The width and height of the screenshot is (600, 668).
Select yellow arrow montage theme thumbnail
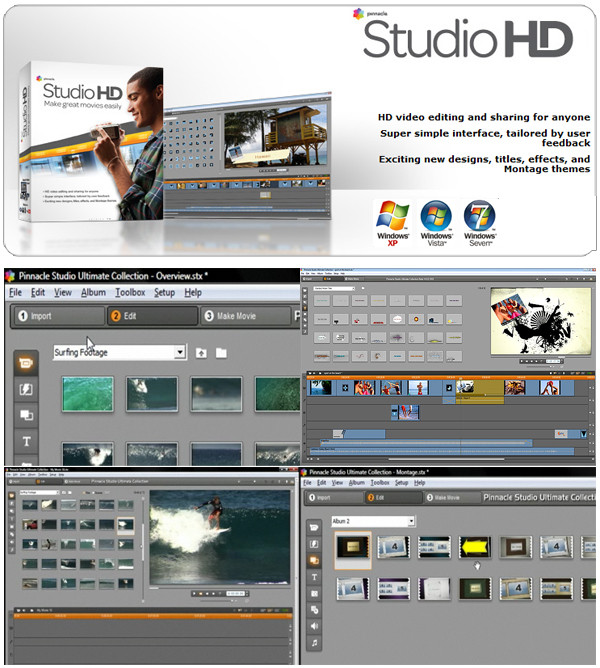(x=475, y=547)
